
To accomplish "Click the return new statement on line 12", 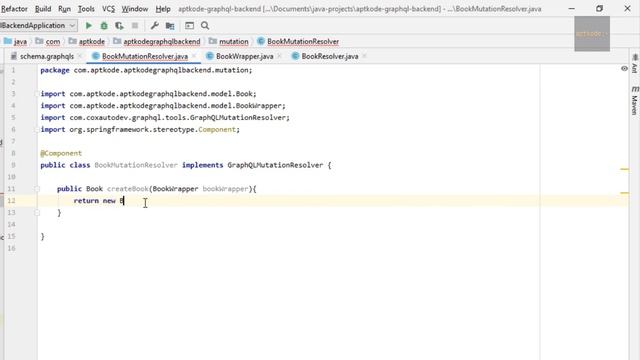I will (99, 201).
